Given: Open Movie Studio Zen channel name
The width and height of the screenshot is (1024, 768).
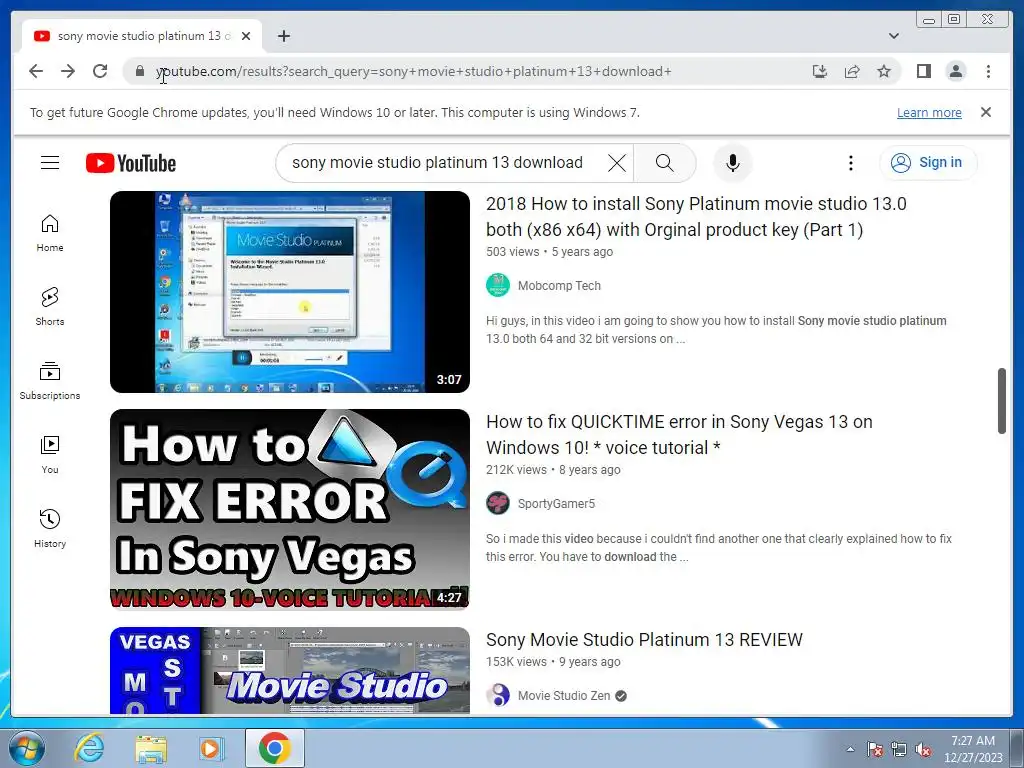Looking at the screenshot, I should coord(564,696).
